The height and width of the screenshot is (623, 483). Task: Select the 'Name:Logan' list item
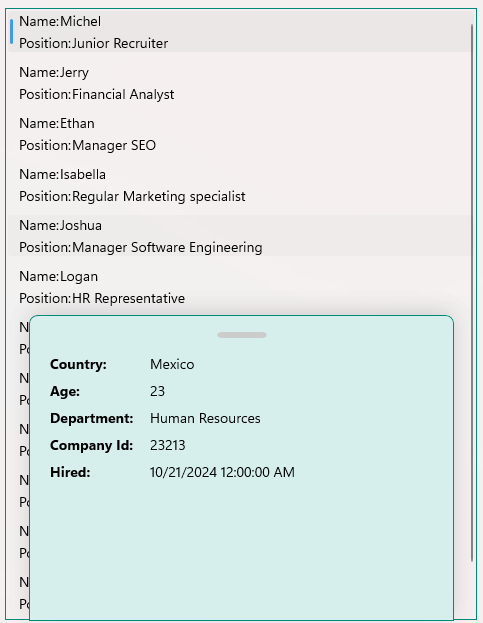click(58, 277)
